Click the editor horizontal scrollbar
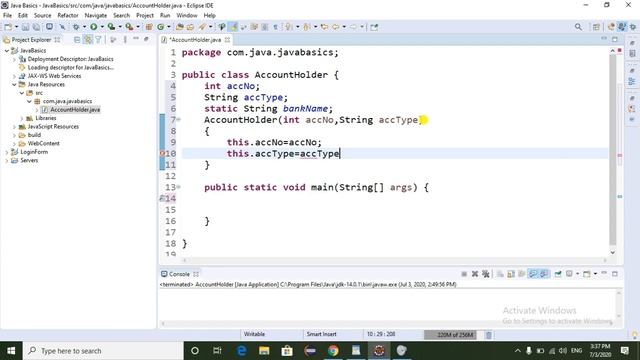640x360 pixels. point(394,260)
